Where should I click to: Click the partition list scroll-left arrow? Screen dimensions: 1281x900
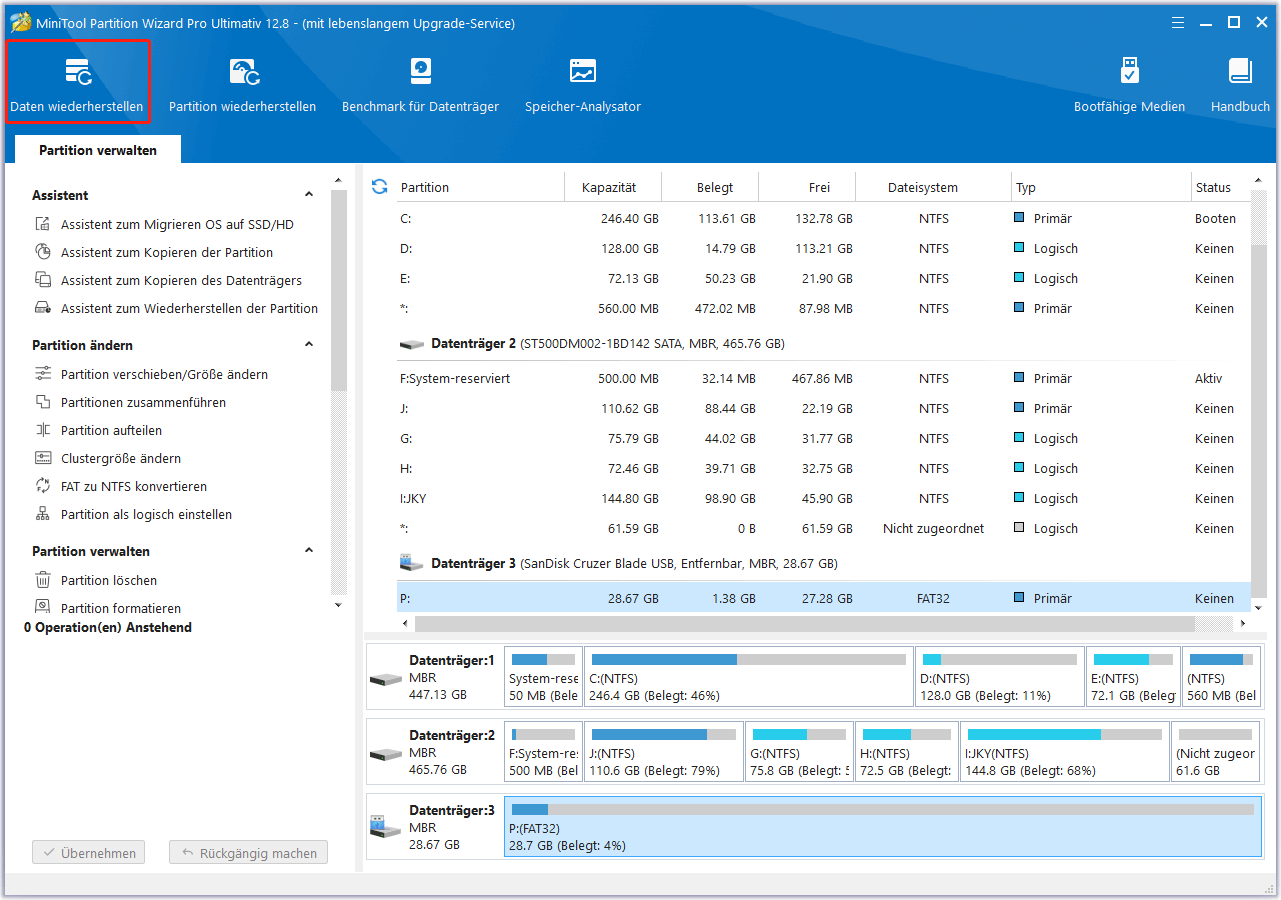[405, 623]
